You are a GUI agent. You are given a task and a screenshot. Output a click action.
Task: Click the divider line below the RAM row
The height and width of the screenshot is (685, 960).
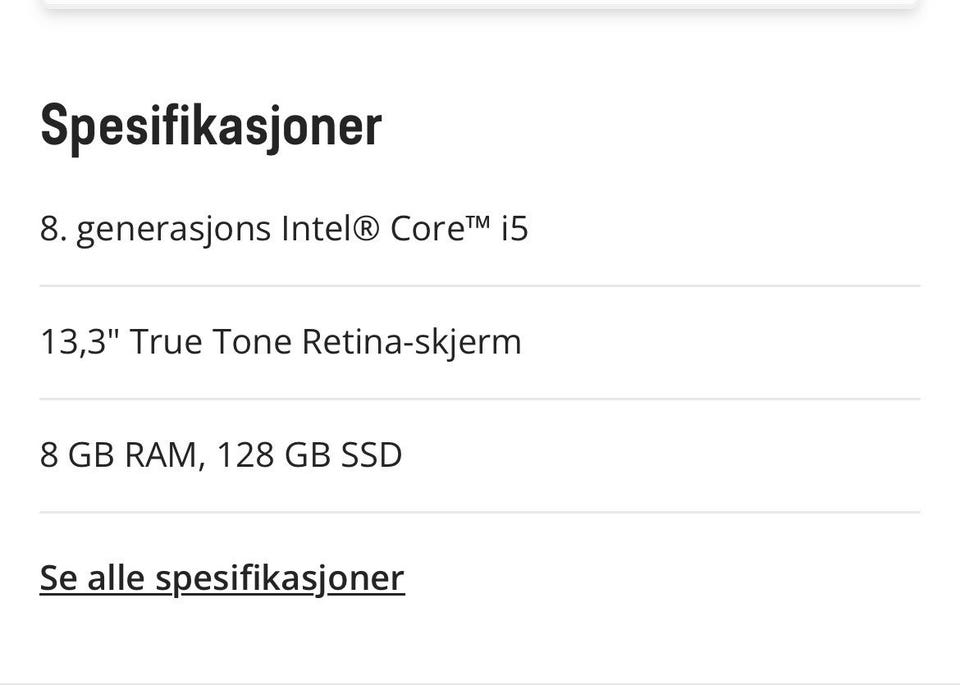(x=480, y=512)
